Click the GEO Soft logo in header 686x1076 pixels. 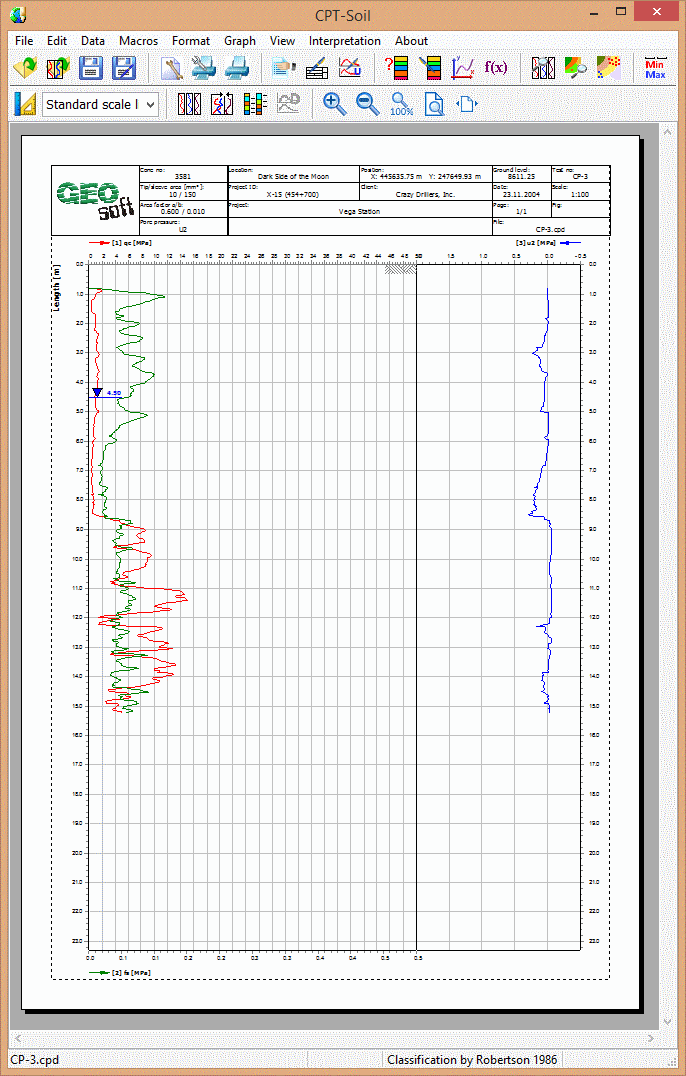coord(95,198)
